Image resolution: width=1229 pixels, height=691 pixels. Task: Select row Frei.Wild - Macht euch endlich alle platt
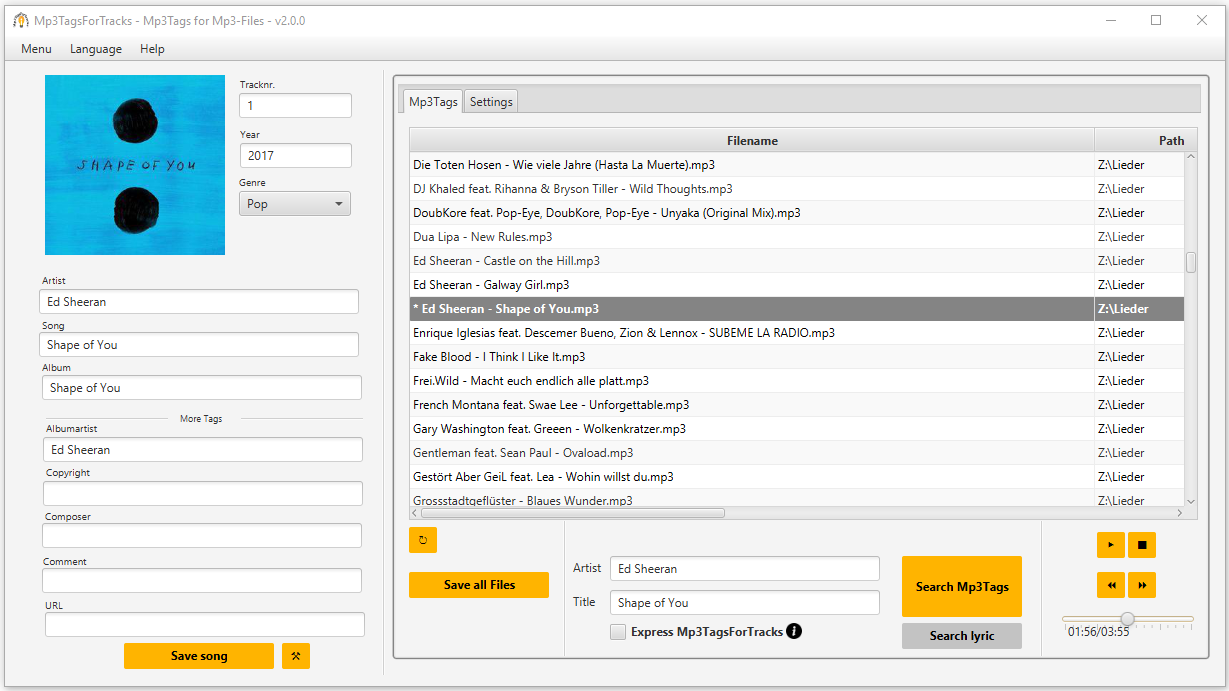797,381
